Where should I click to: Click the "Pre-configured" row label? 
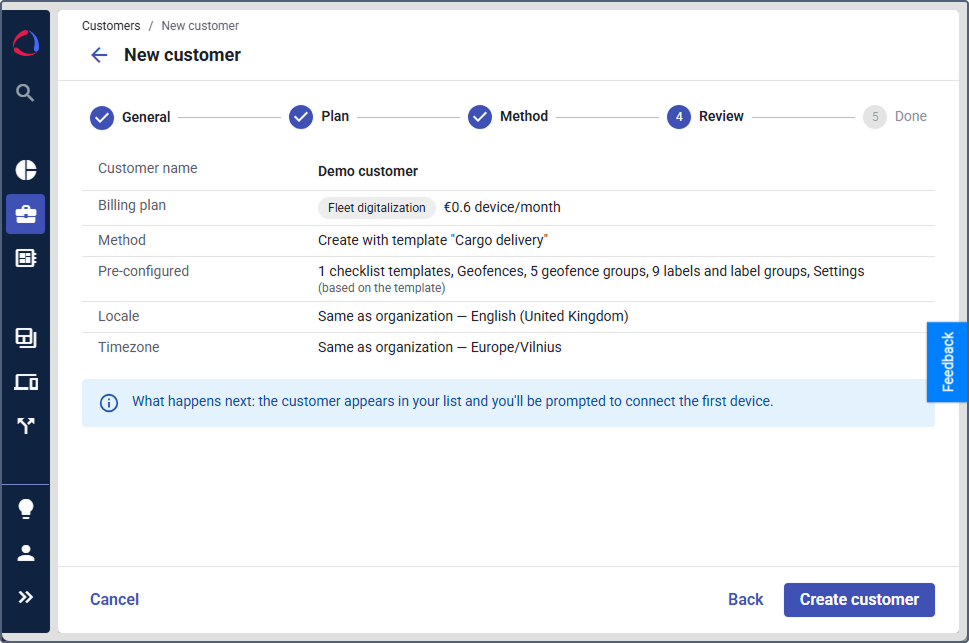pos(143,271)
